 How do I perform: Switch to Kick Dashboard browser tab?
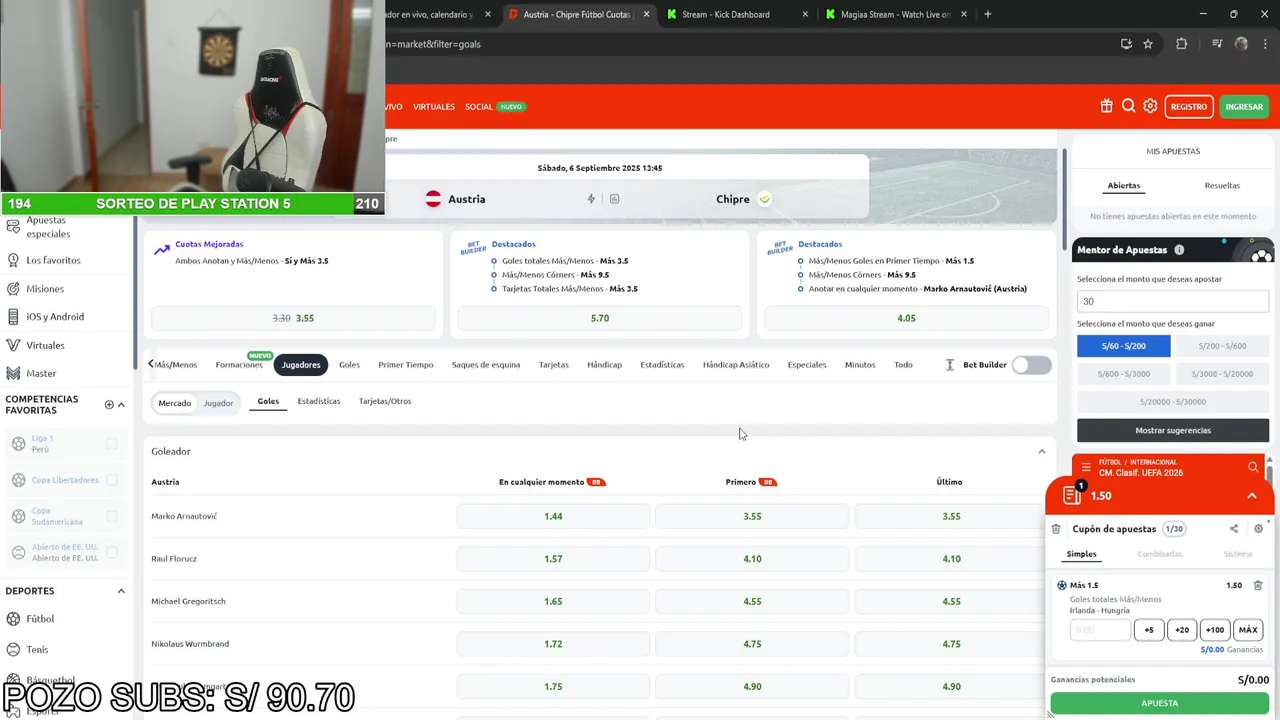coord(726,14)
